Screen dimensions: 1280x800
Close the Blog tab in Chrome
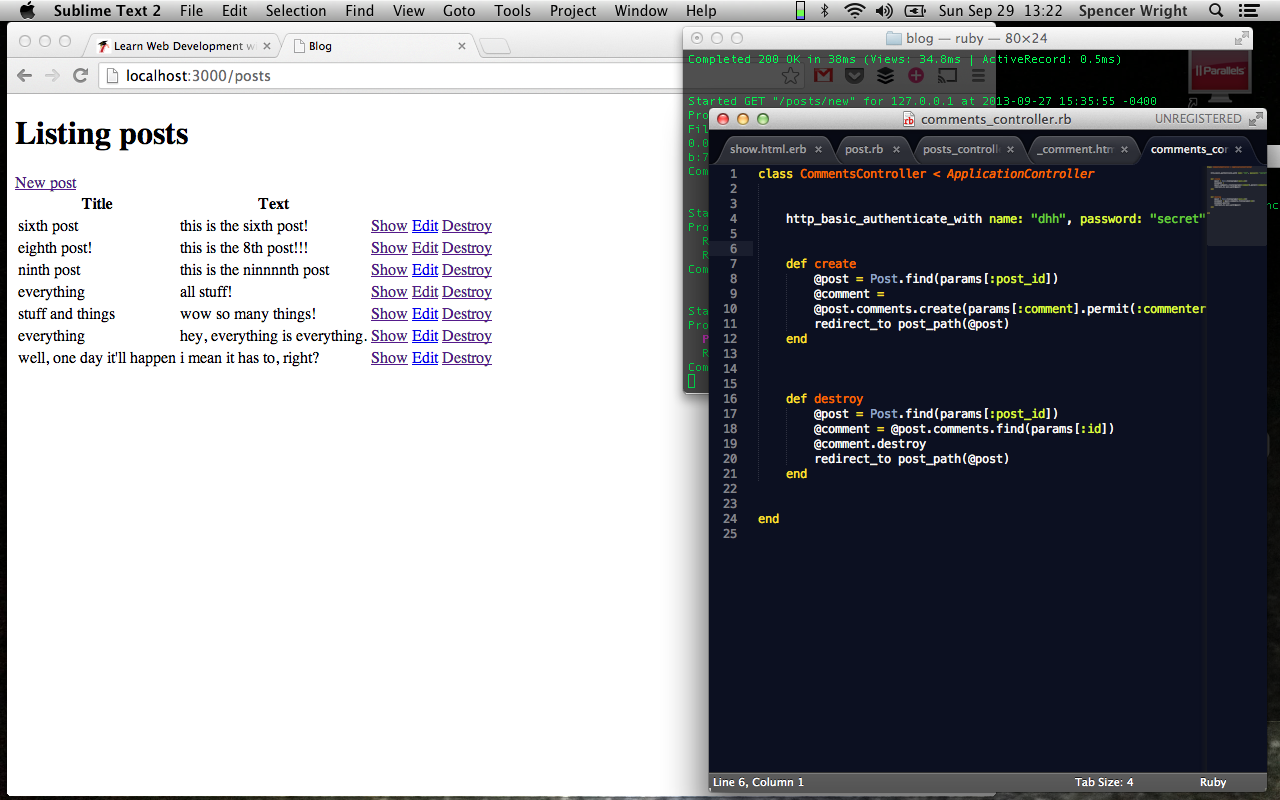click(x=462, y=46)
